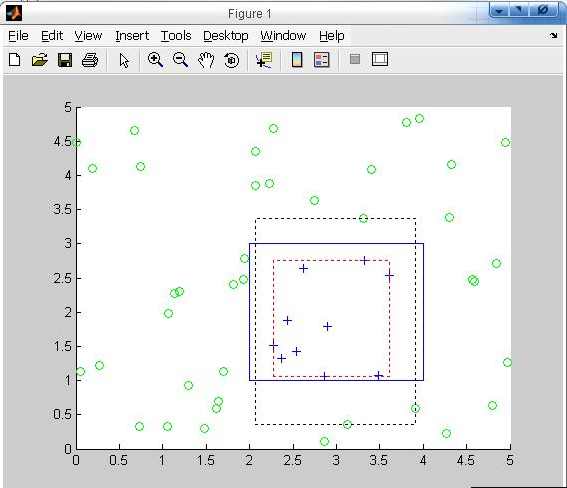The width and height of the screenshot is (567, 488).
Task: Click the green circle marker on dashed box top edge
Action: tap(363, 218)
